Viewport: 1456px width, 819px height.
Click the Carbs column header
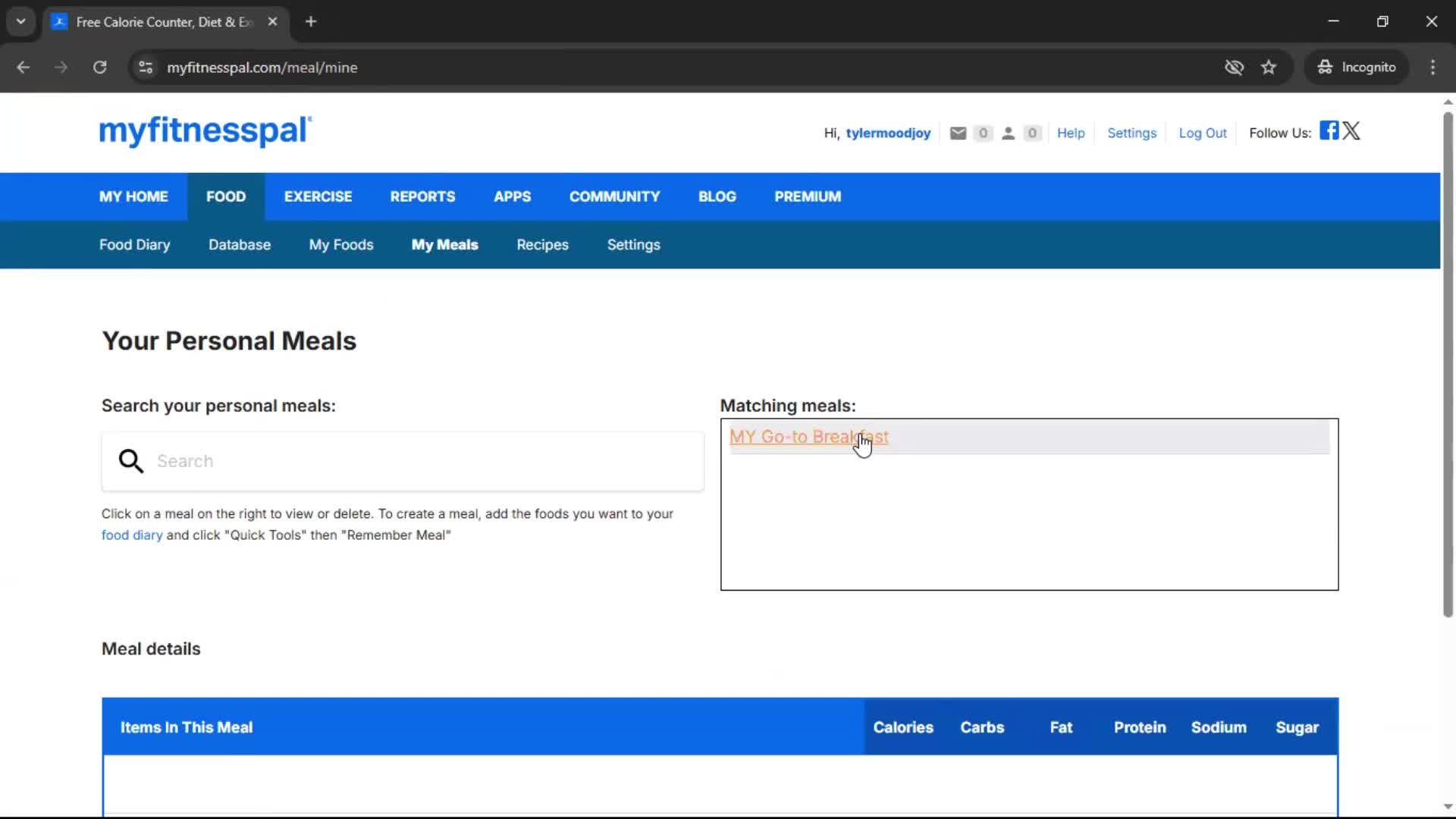(982, 727)
